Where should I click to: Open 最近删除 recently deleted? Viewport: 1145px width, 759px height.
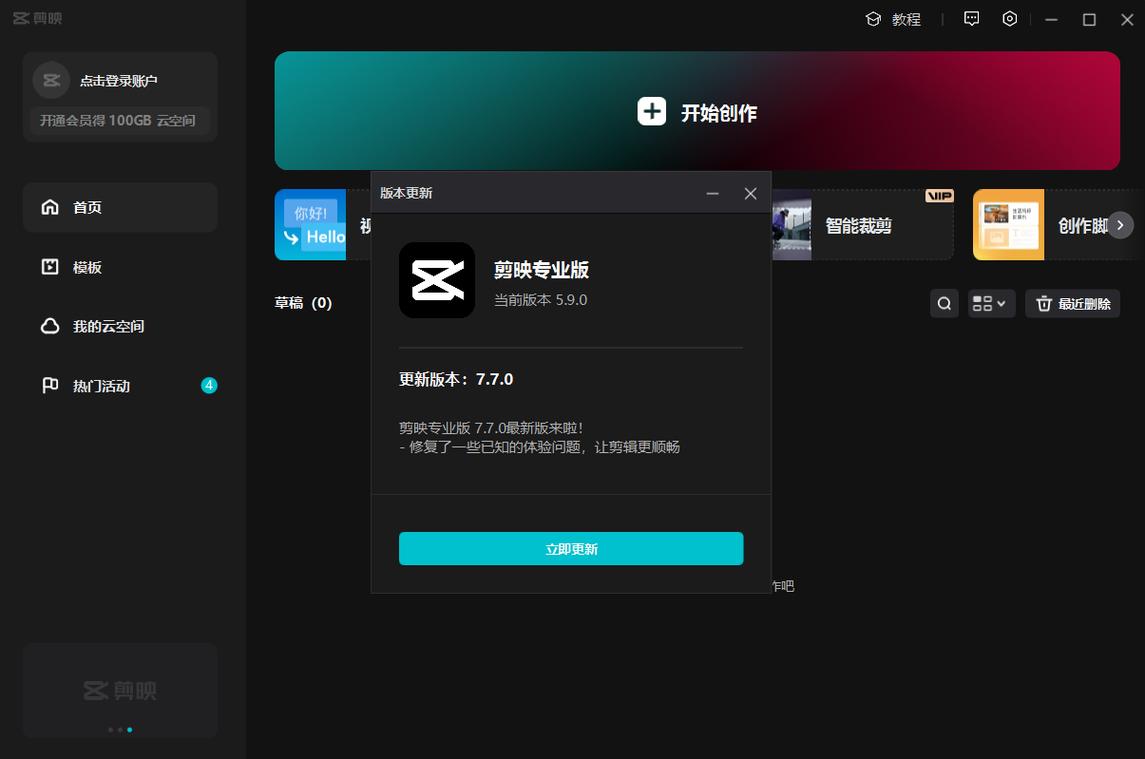pyautogui.click(x=1073, y=303)
